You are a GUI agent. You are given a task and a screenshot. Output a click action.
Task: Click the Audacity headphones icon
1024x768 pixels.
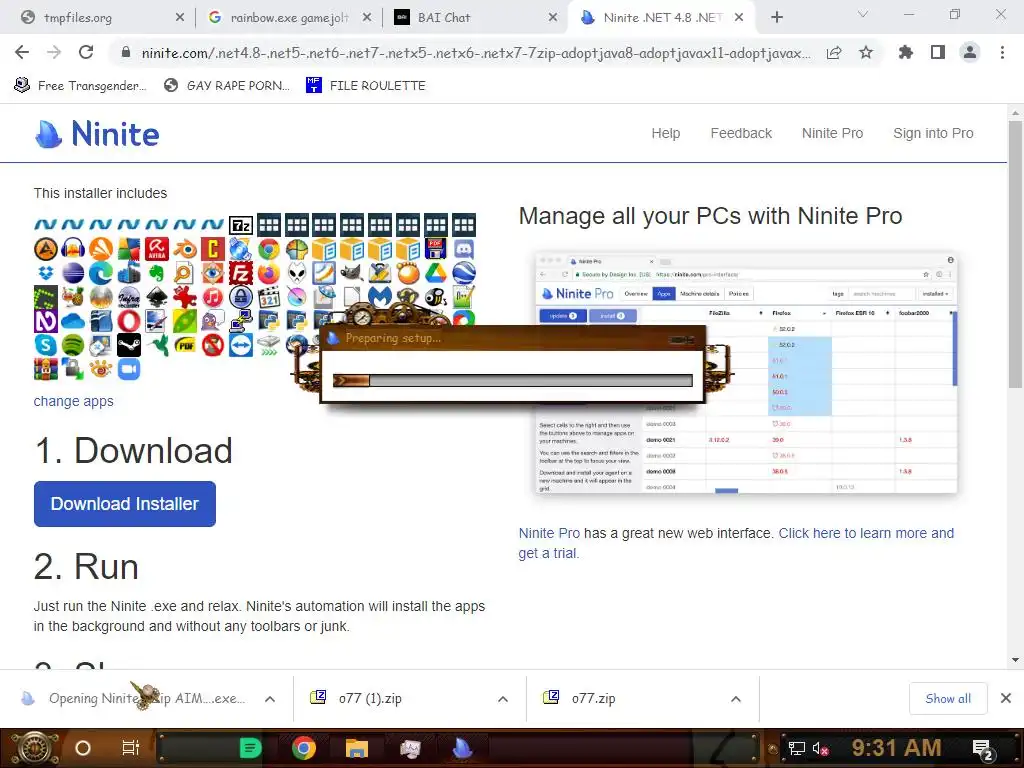pyautogui.click(x=73, y=249)
